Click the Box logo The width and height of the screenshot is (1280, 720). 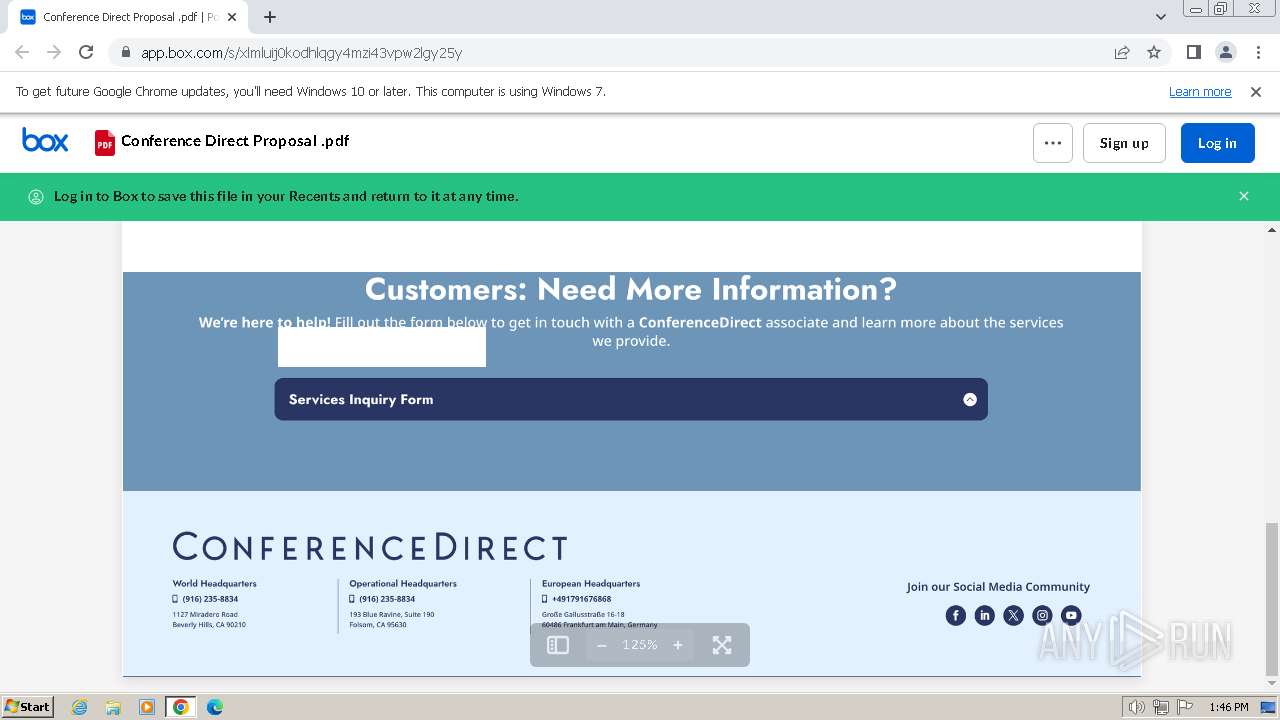click(45, 141)
